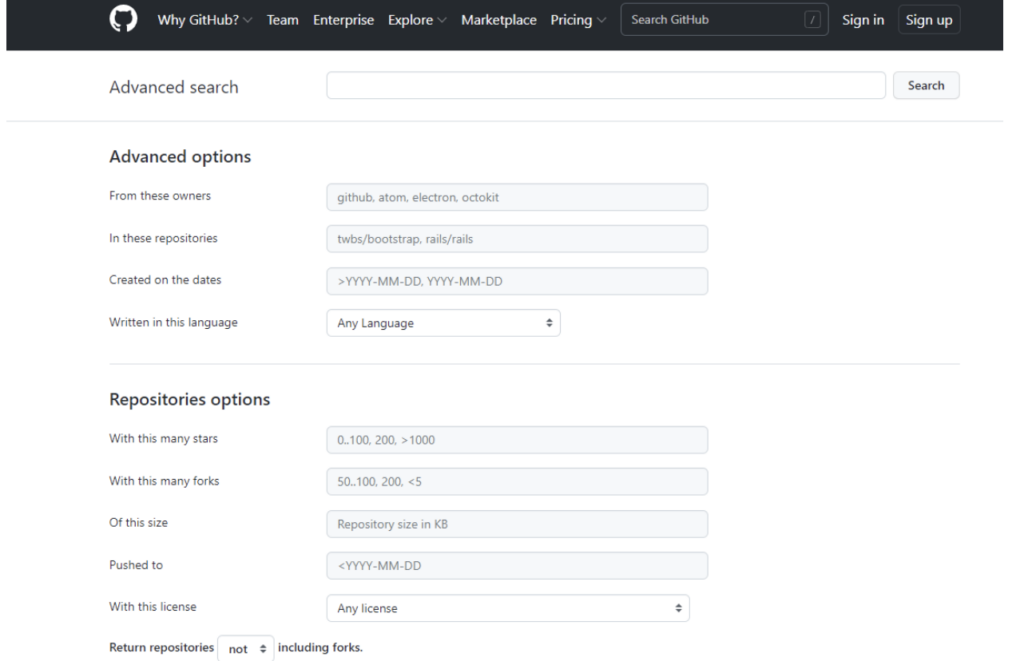Click the 'Advanced search' title text
The height and width of the screenshot is (661, 1024).
[x=174, y=88]
